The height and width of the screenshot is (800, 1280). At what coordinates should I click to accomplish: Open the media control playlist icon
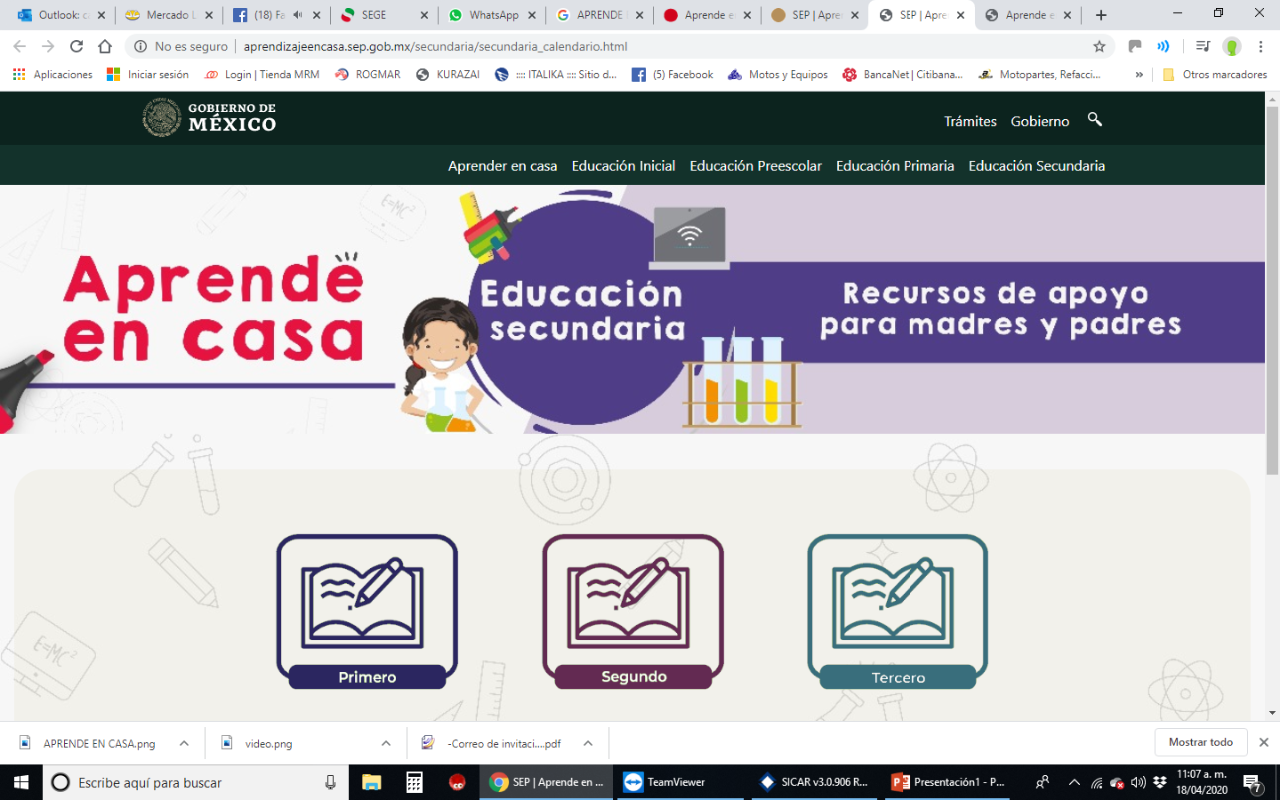1203,46
